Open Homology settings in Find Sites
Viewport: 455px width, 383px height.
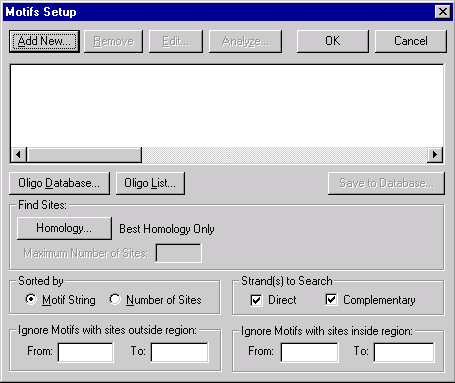pyautogui.click(x=64, y=228)
